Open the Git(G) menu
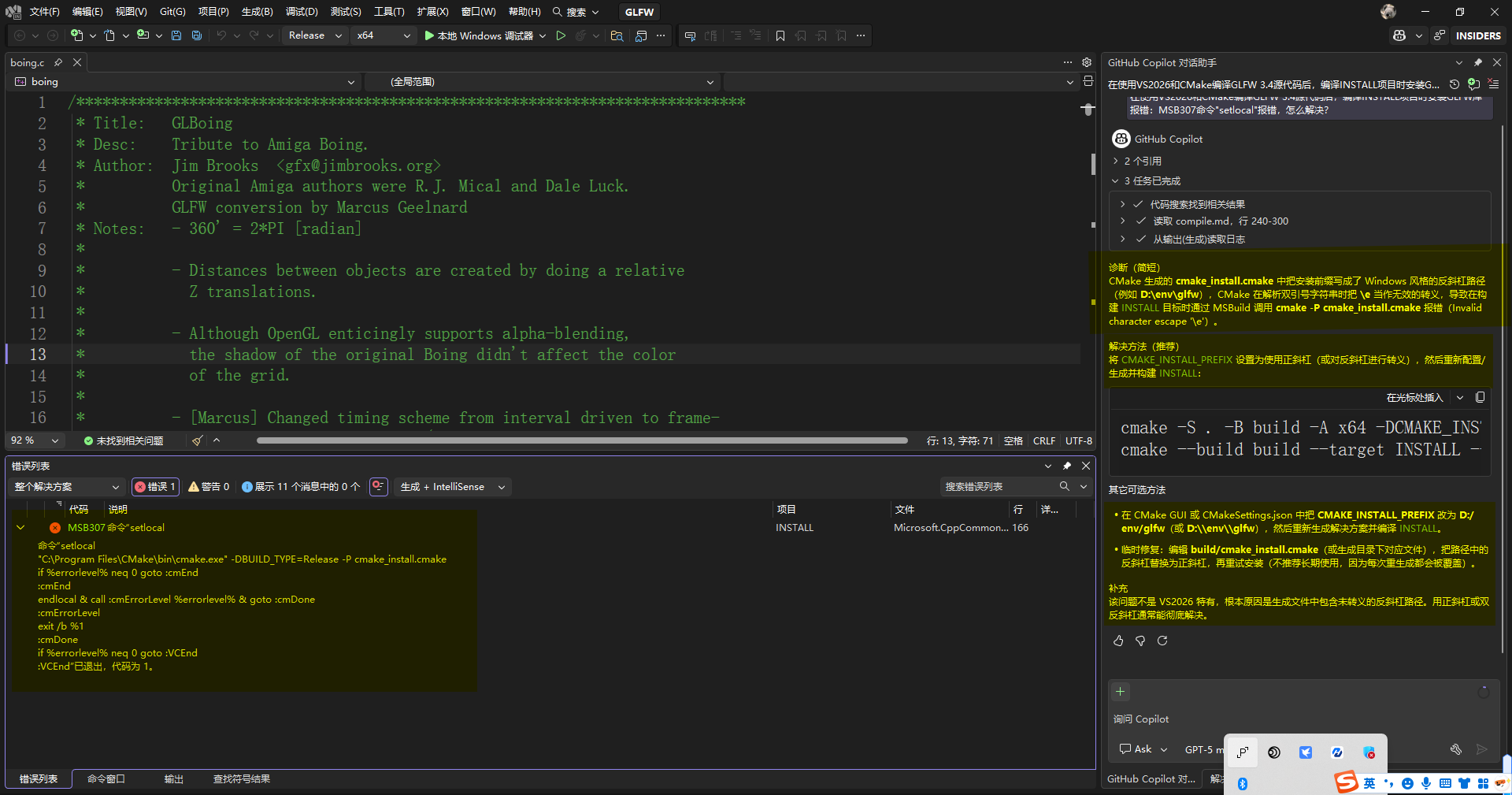 pyautogui.click(x=172, y=12)
